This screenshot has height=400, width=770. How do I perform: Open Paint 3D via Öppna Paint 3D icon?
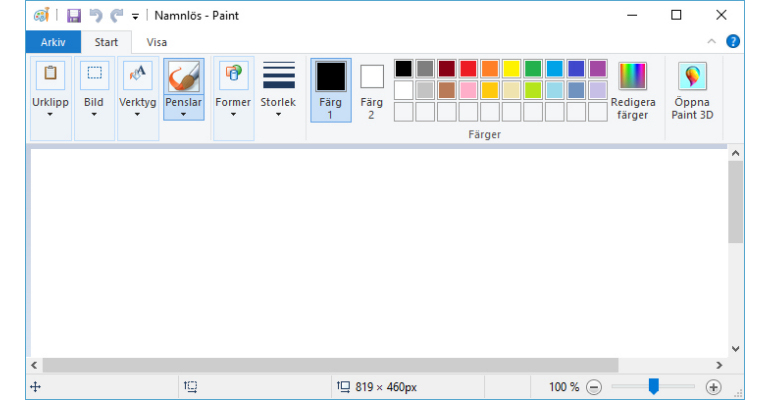692,77
